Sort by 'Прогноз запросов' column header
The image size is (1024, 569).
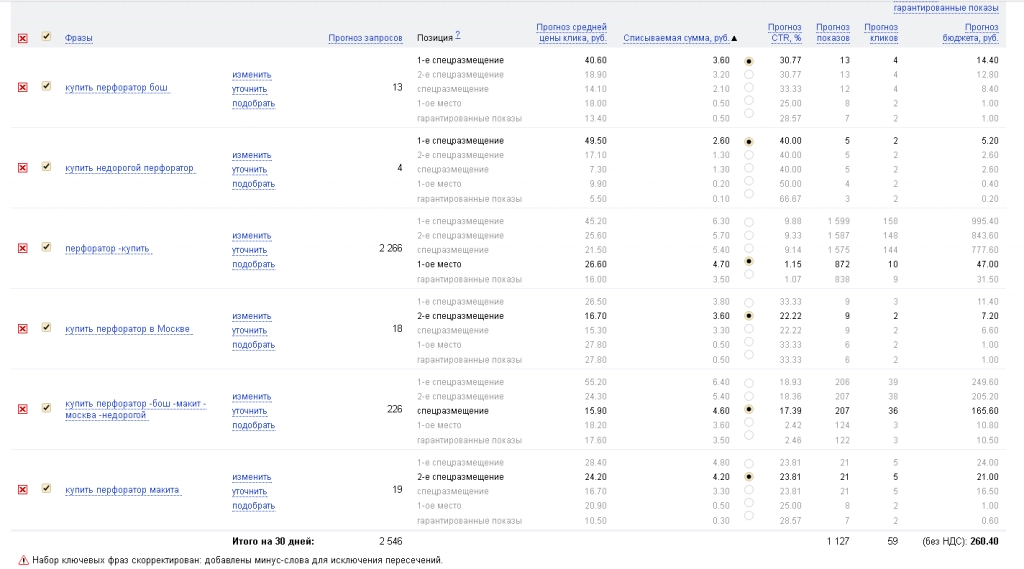click(x=365, y=38)
